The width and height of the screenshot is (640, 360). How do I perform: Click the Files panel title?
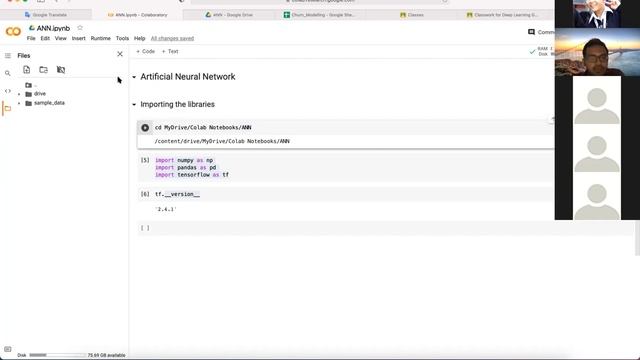point(24,56)
